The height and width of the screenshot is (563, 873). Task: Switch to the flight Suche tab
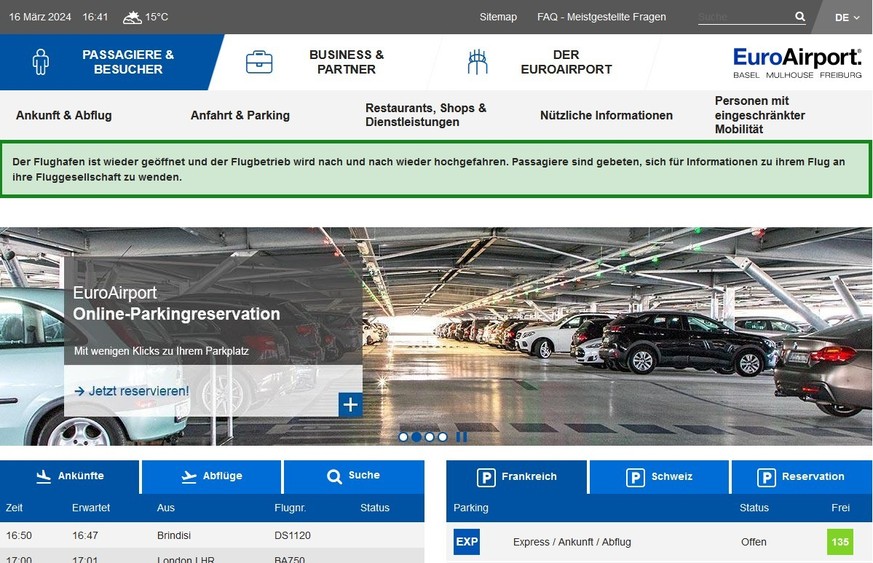[x=354, y=476]
